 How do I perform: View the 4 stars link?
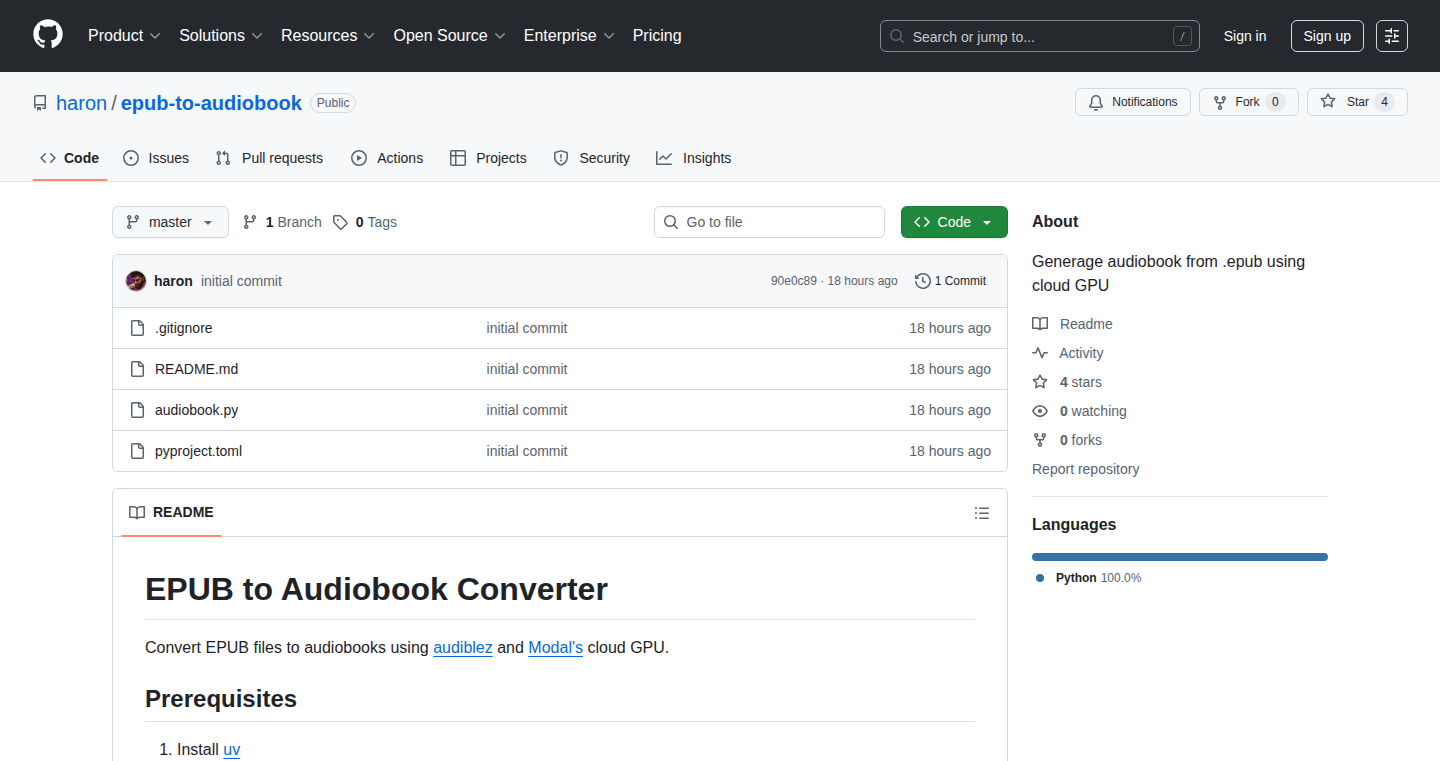[x=1067, y=382]
